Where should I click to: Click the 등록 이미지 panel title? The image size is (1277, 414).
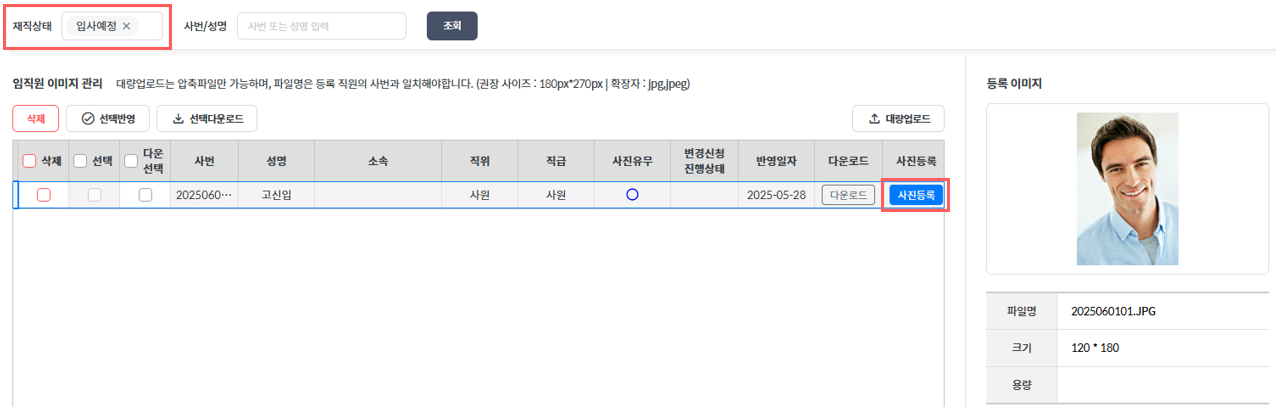click(1014, 84)
